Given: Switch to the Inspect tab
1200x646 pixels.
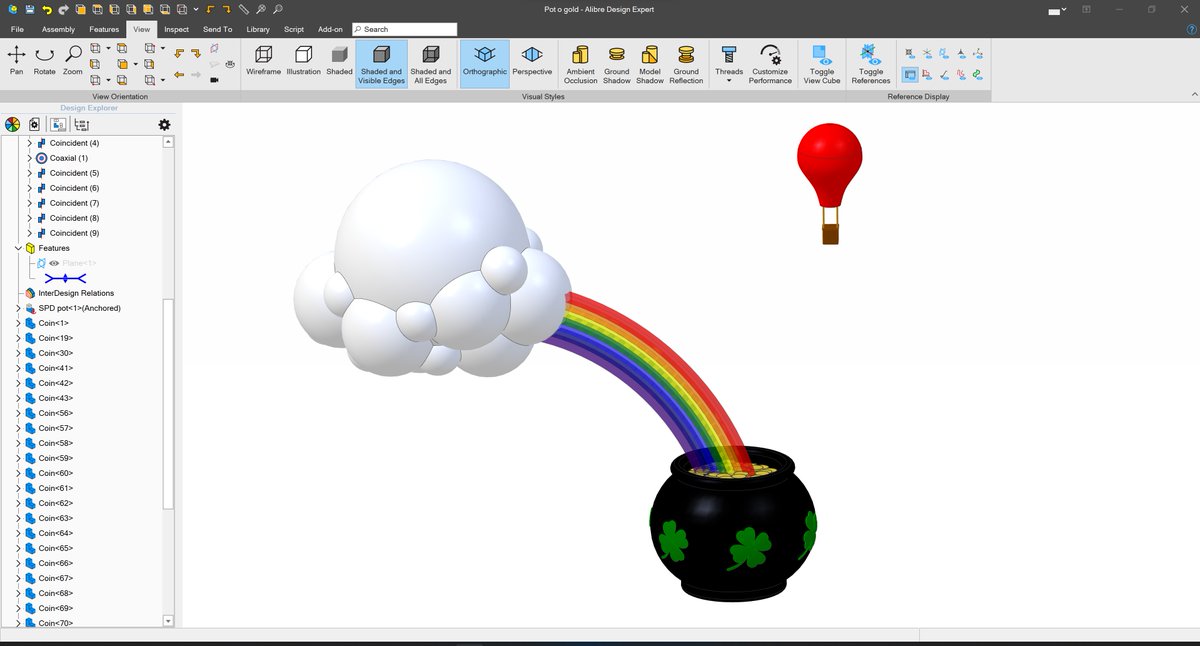Looking at the screenshot, I should coord(176,29).
